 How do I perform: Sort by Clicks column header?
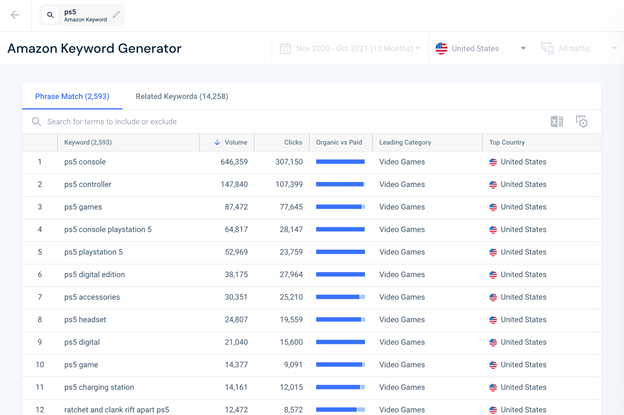(x=292, y=143)
